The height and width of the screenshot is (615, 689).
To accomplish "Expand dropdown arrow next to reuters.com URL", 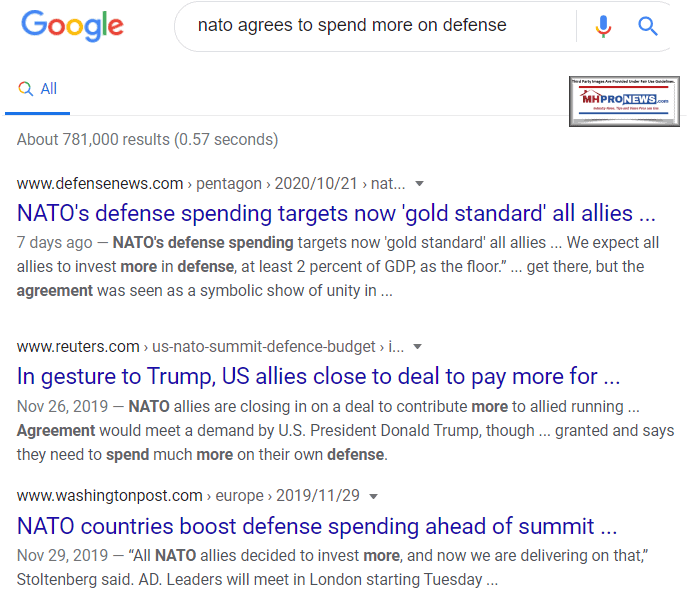I will tap(418, 347).
